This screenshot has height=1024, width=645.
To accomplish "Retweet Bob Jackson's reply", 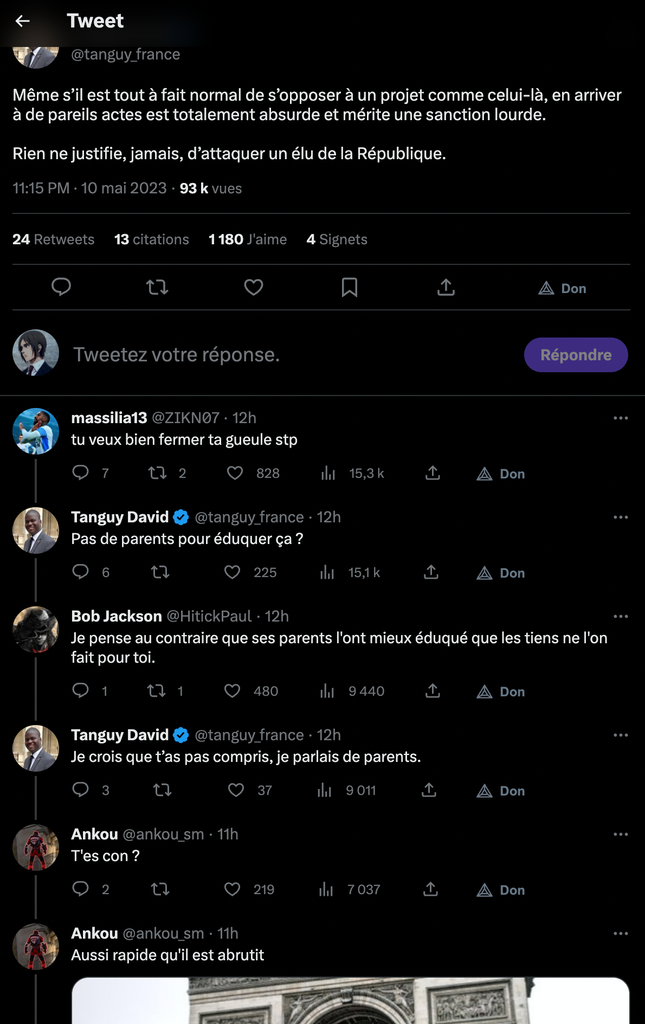I will (156, 691).
